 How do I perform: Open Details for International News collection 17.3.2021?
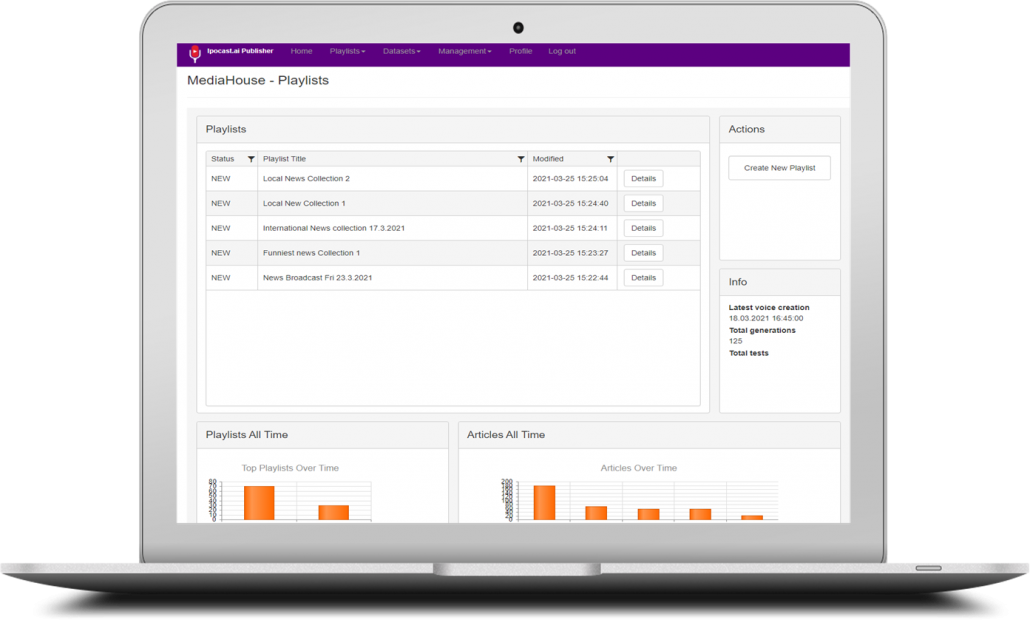pyautogui.click(x=643, y=229)
